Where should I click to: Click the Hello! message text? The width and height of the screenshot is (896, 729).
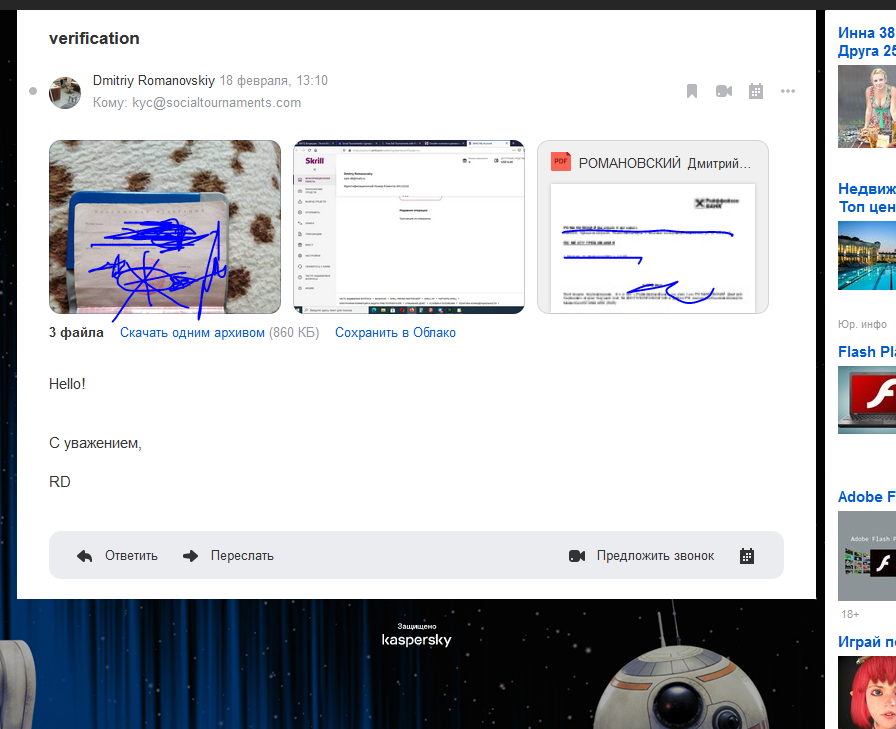point(67,384)
